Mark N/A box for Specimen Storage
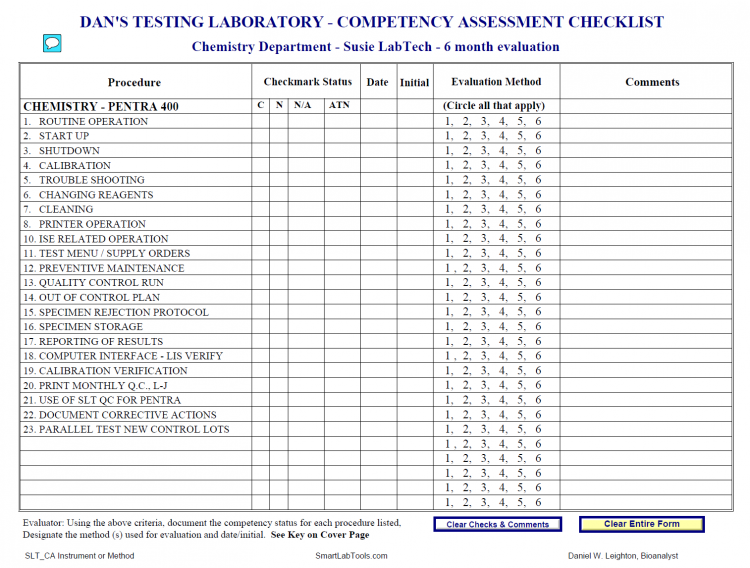 pos(304,327)
